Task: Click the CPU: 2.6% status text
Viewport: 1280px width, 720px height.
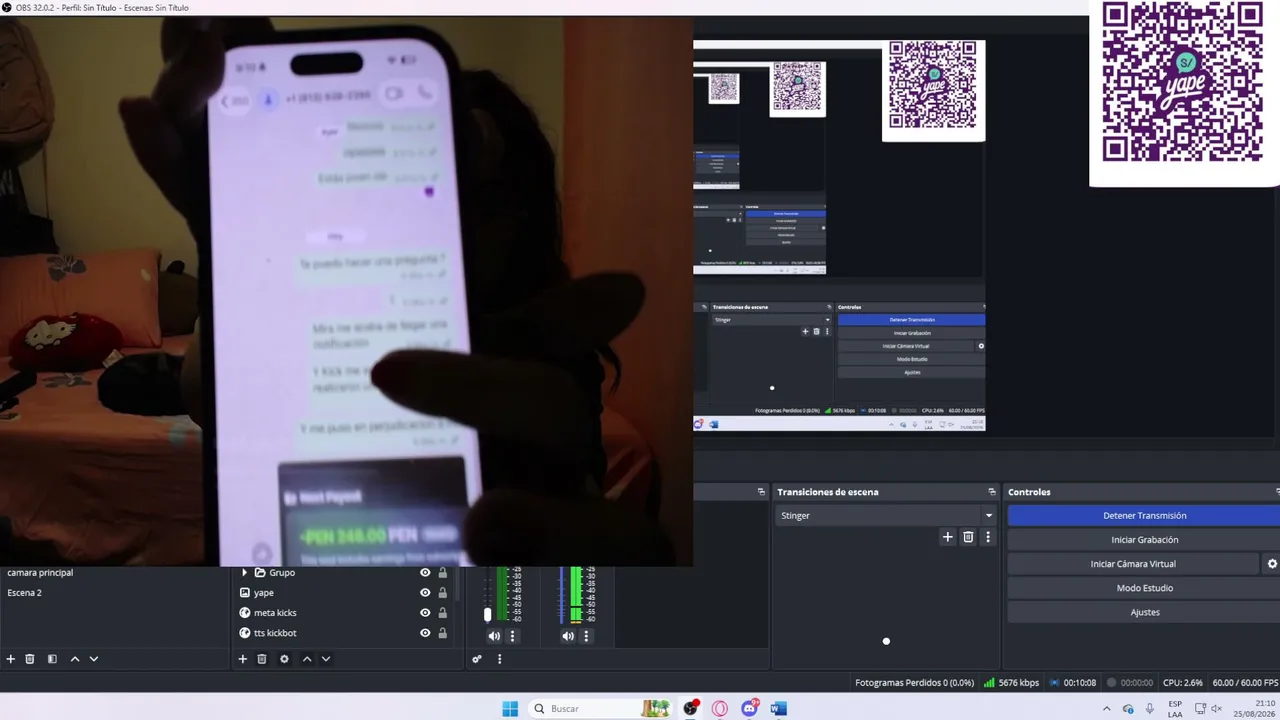Action: [x=1183, y=683]
